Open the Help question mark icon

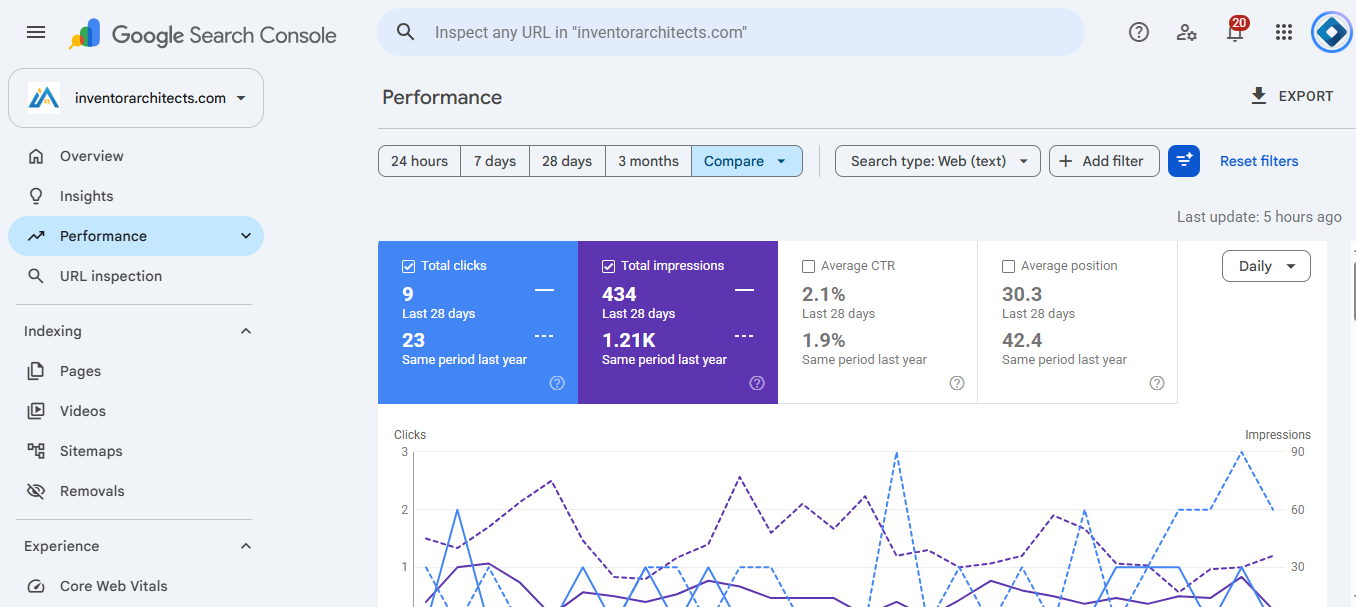pyautogui.click(x=1139, y=32)
